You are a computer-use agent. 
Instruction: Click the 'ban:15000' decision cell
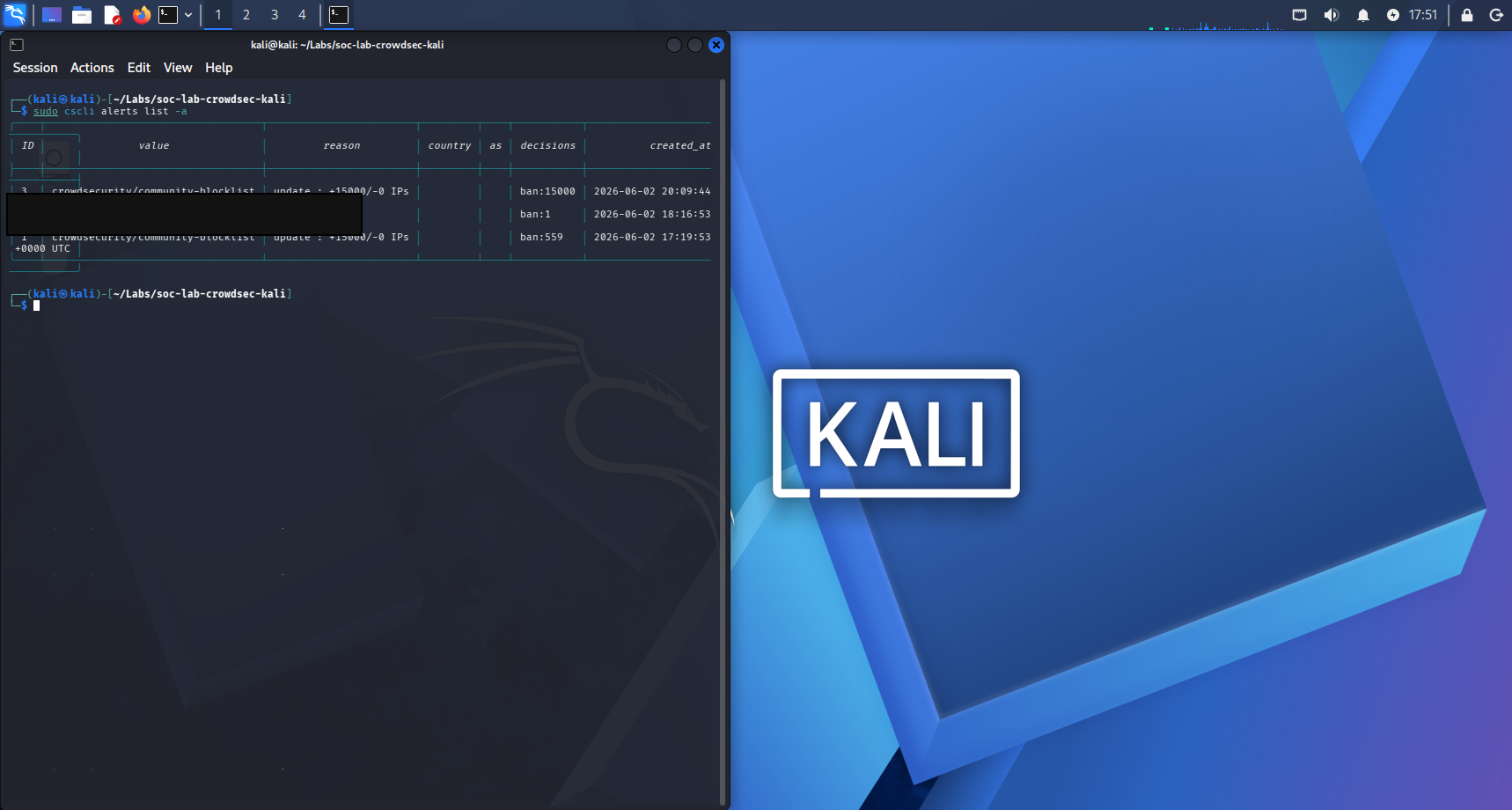(x=547, y=191)
